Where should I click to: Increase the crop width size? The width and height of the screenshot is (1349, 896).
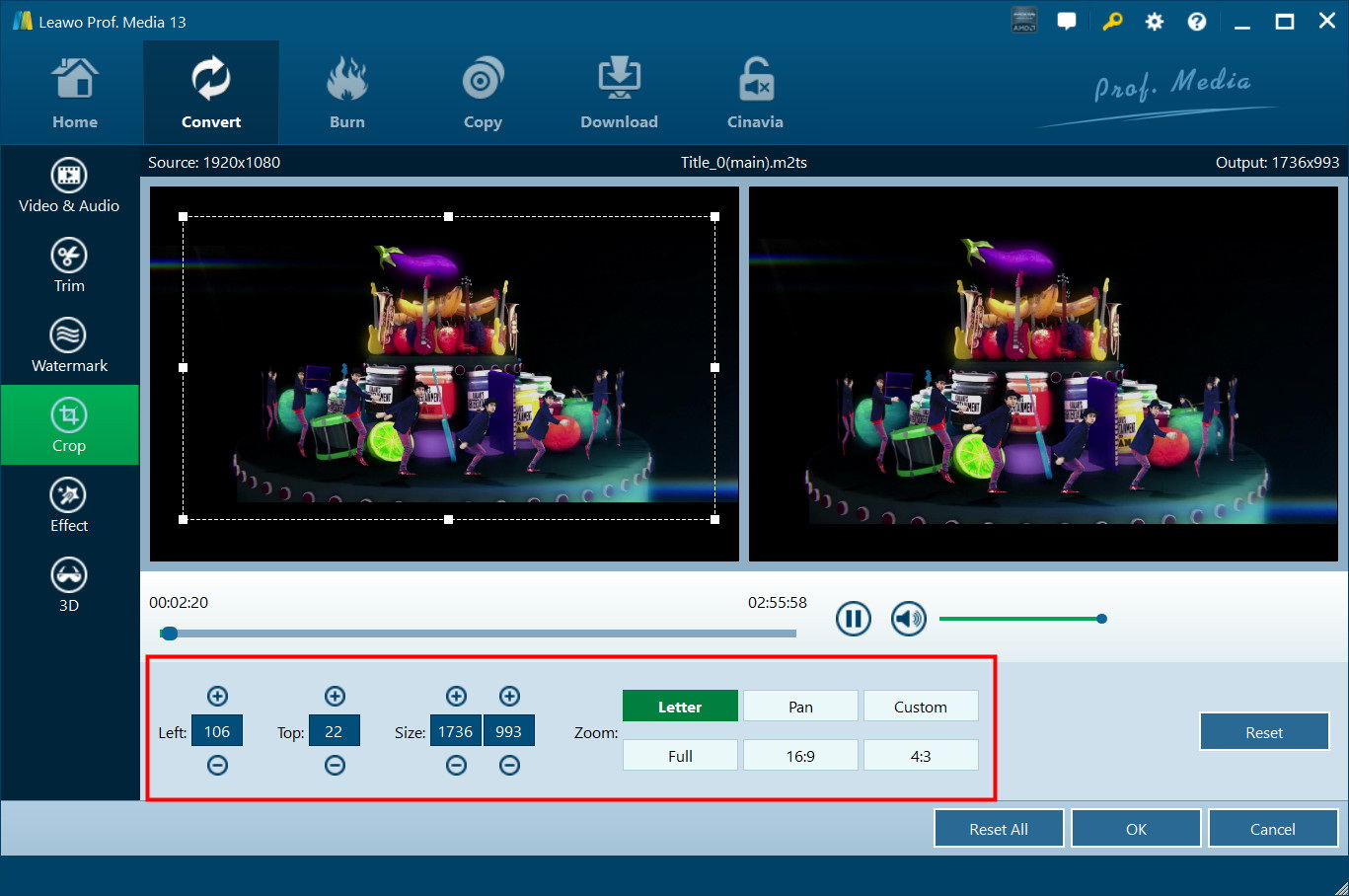(x=456, y=697)
